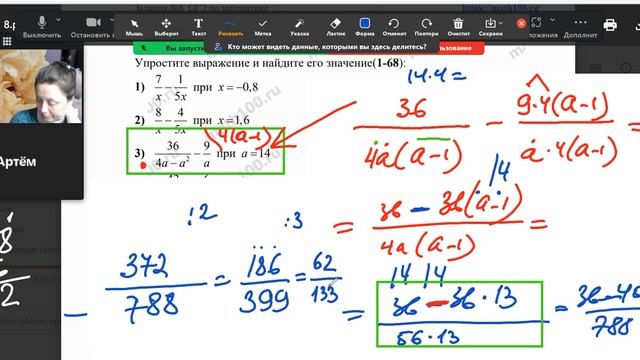This screenshot has width=640, height=360.
Task: Expand the arrow beside the Приложения icon
Action: (x=552, y=20)
